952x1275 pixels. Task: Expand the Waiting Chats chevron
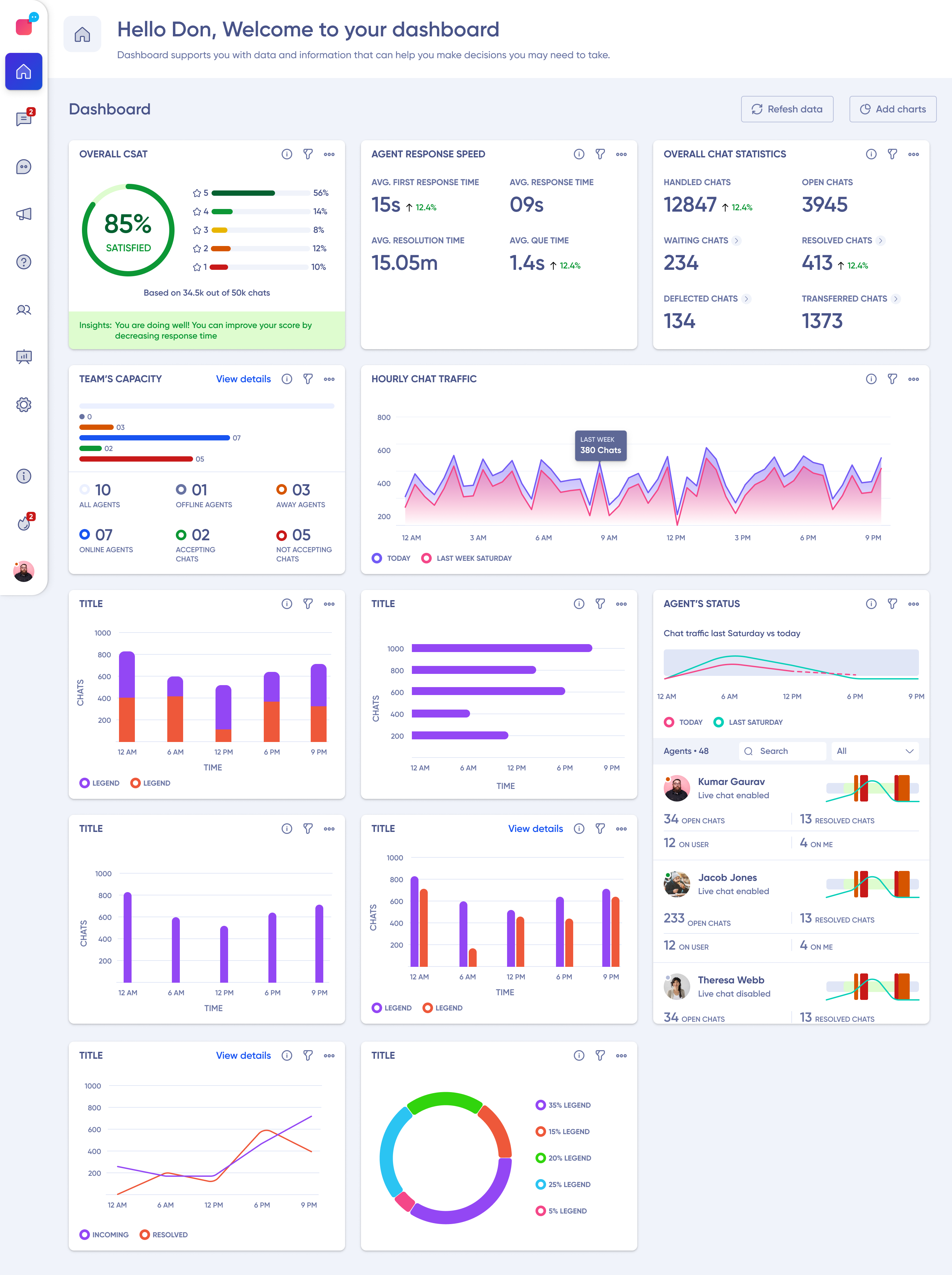click(x=736, y=240)
